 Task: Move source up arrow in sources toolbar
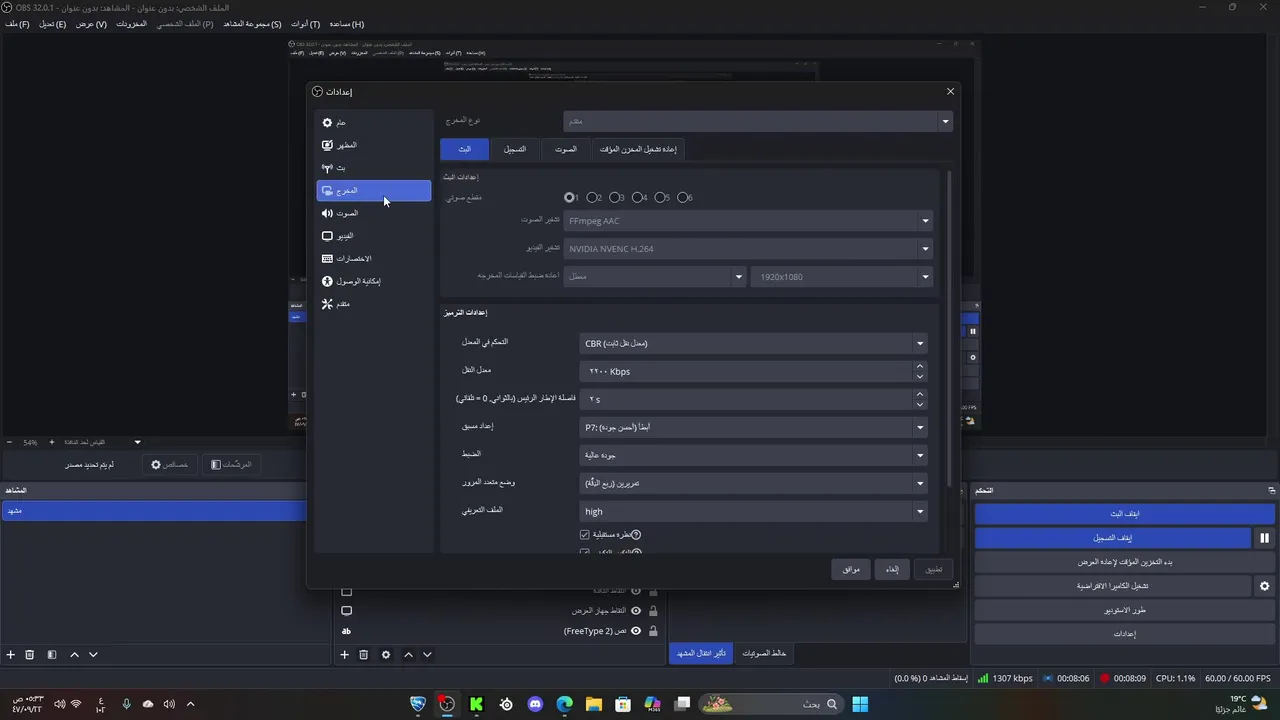[408, 655]
